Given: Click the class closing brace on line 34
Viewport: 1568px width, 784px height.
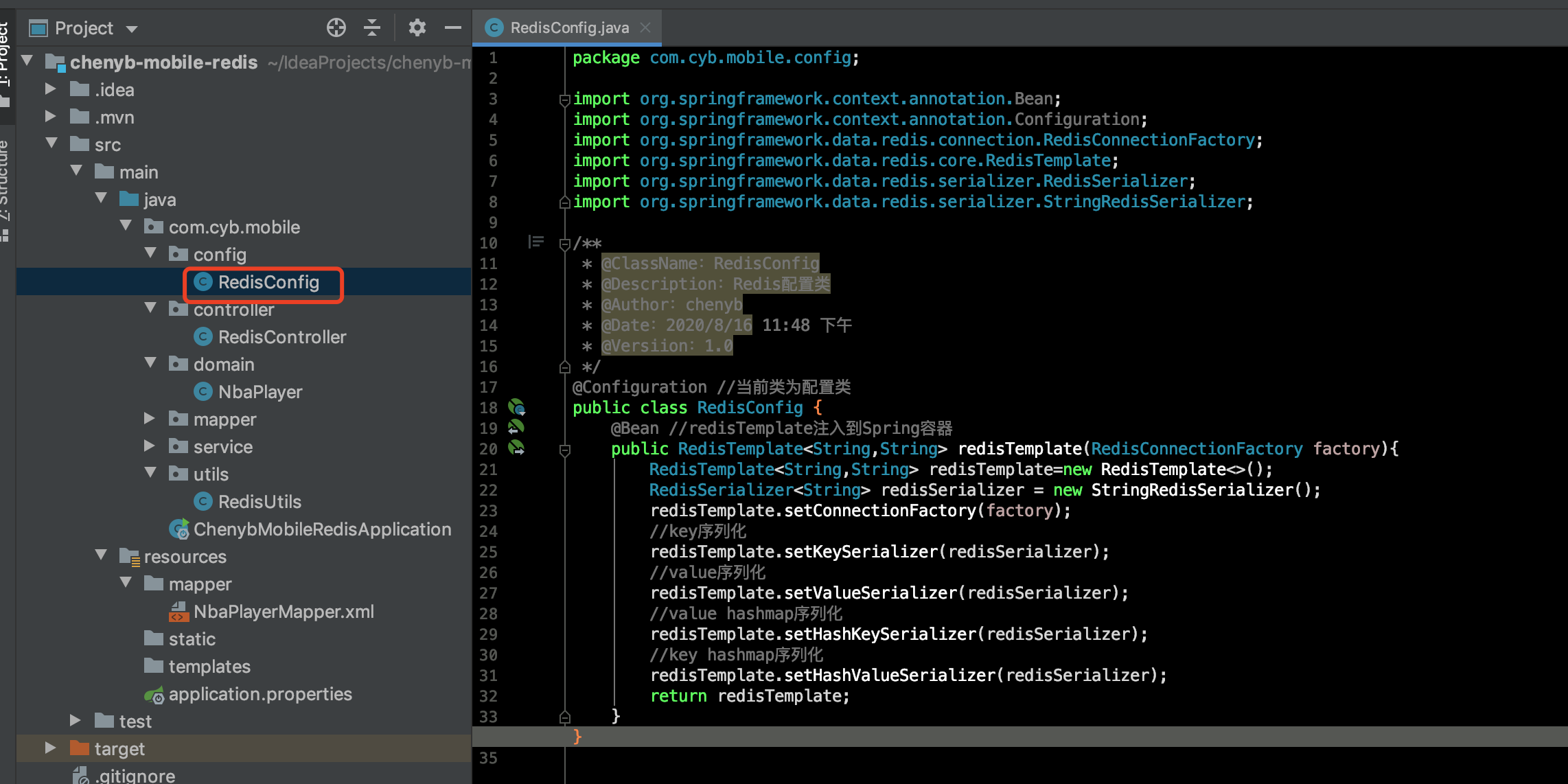Looking at the screenshot, I should coord(577,737).
